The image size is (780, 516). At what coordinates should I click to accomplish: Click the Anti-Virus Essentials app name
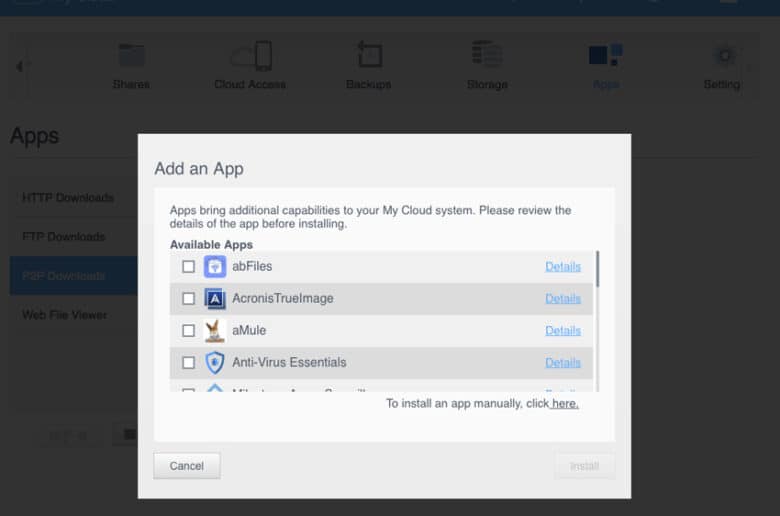click(289, 362)
